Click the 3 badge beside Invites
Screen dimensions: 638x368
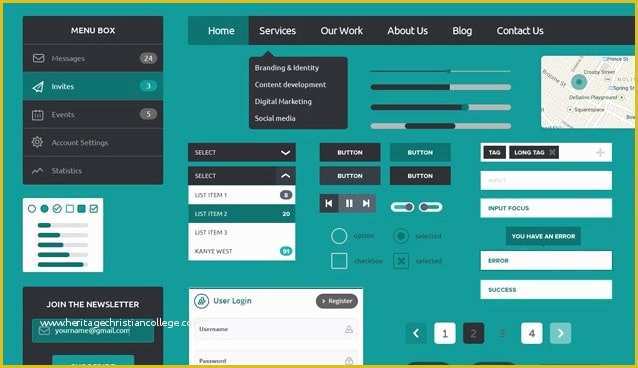(148, 86)
